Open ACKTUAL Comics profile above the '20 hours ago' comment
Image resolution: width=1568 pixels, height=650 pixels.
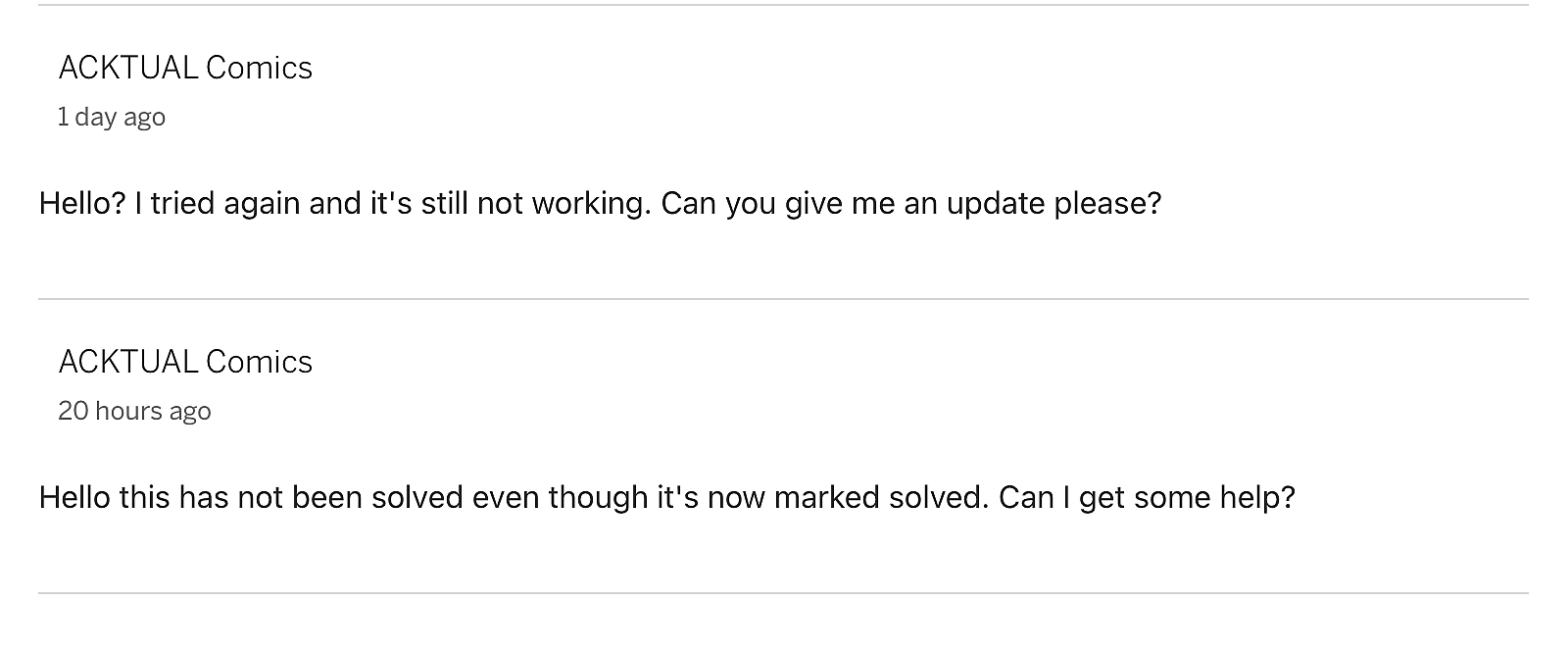pos(184,362)
